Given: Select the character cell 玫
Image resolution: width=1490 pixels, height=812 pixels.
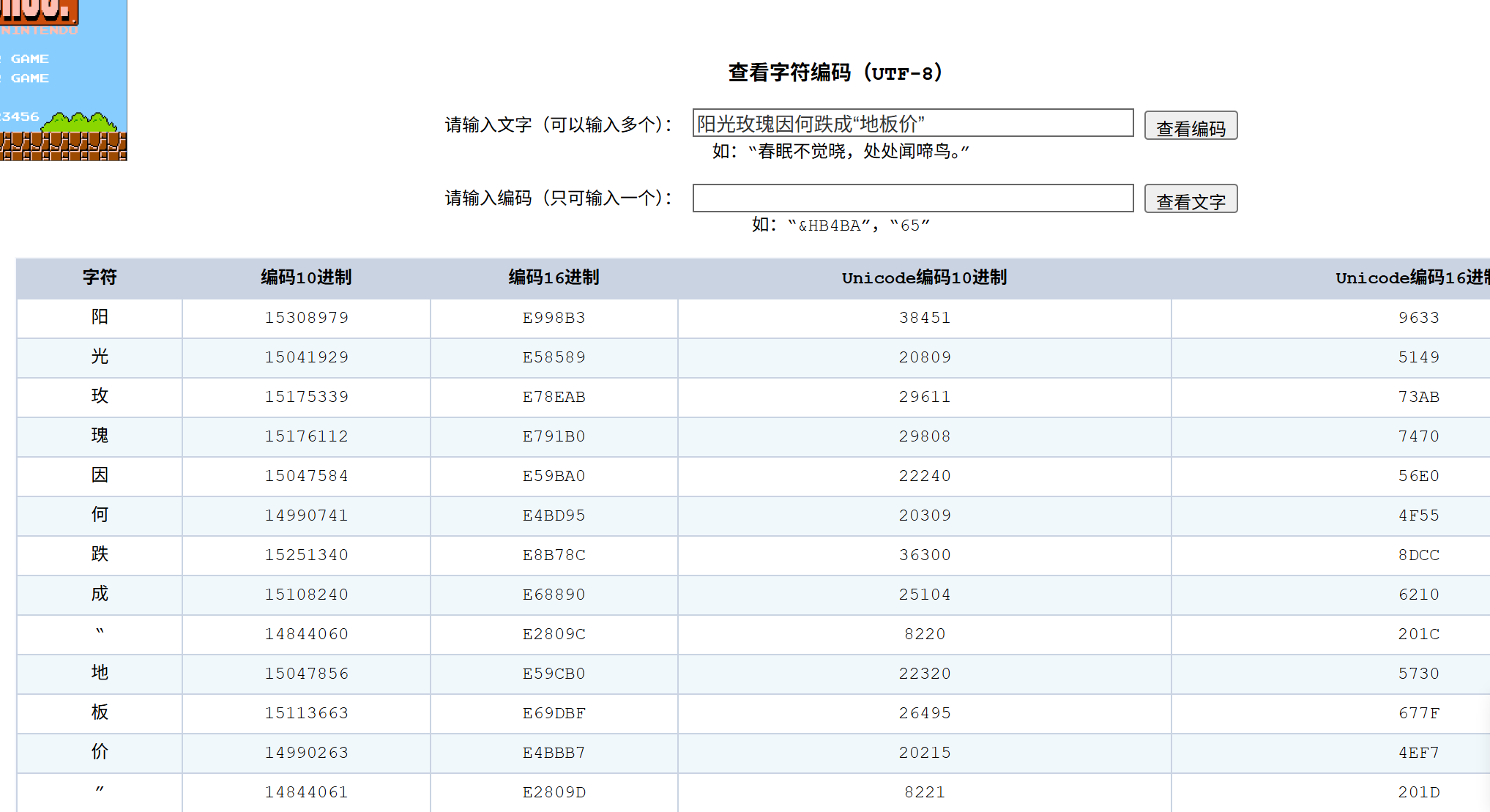Looking at the screenshot, I should 100,396.
